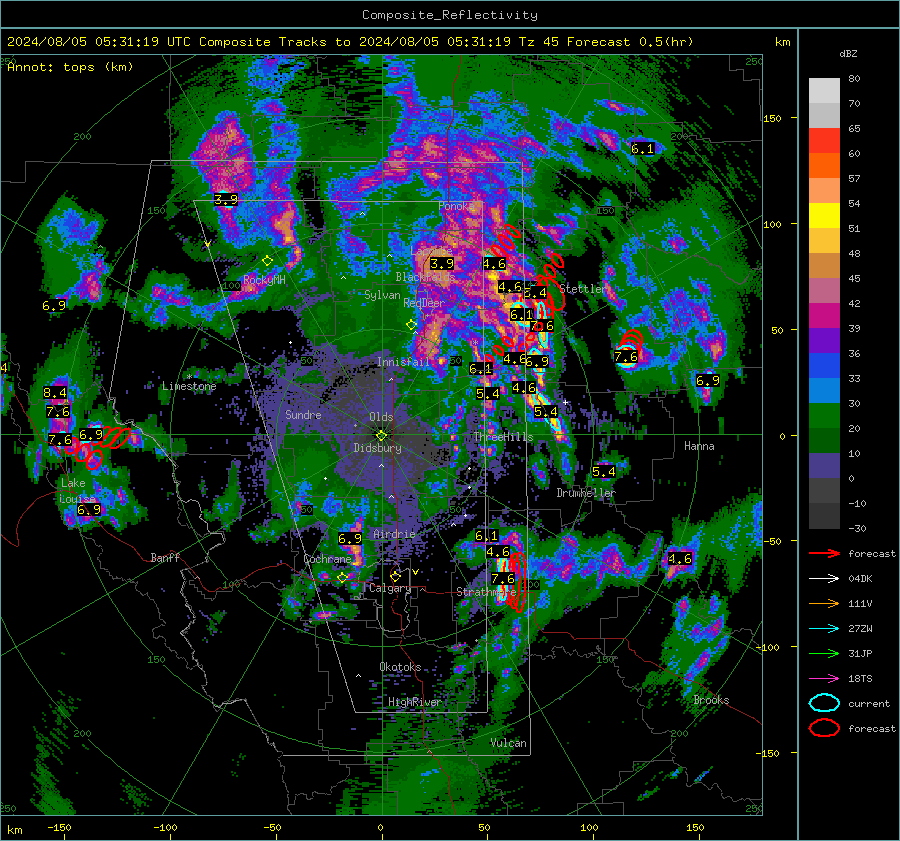
Task: Click the Lacombe city label
Action: pyautogui.click(x=431, y=251)
